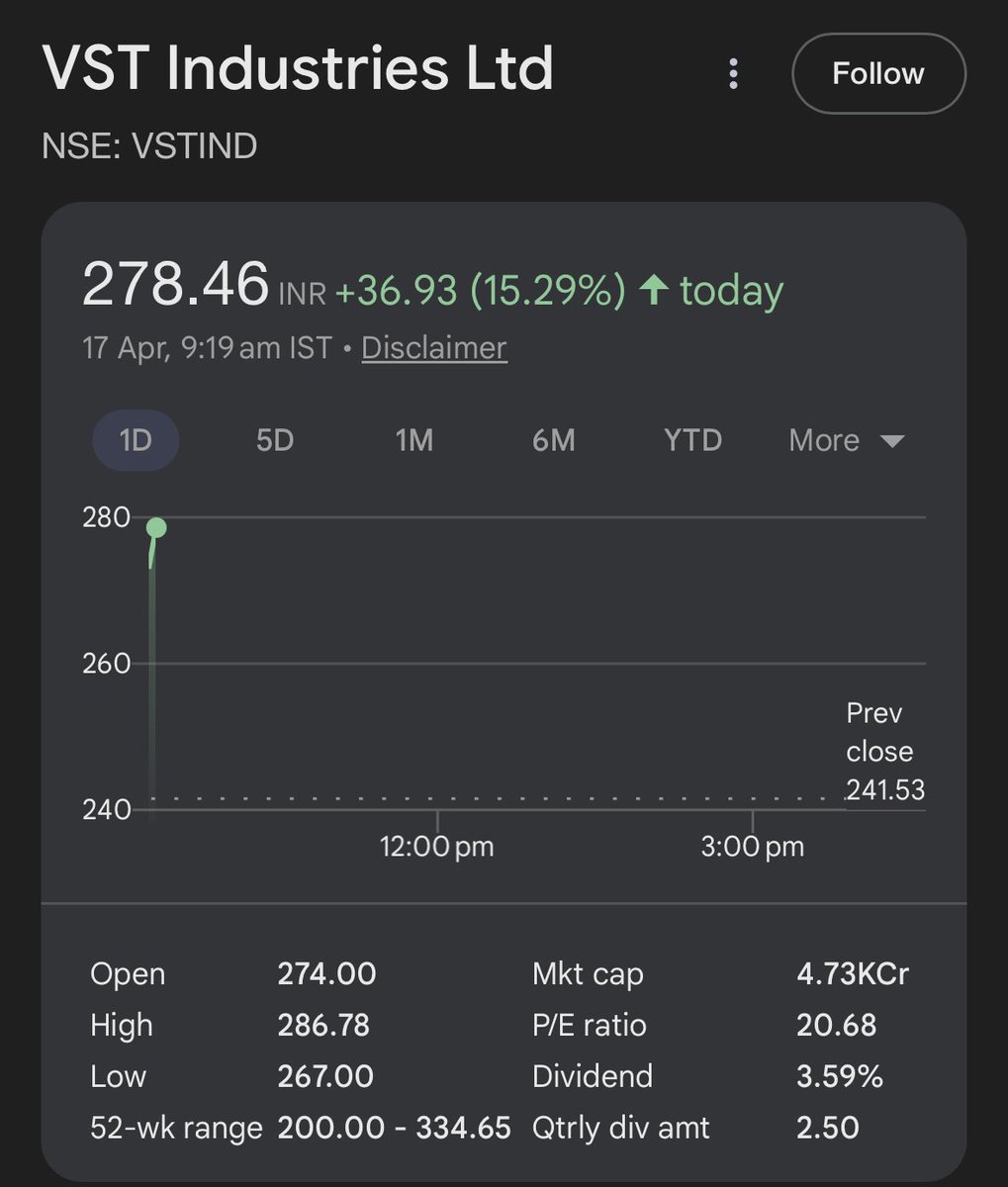This screenshot has width=1008, height=1187.
Task: Open the Disclaimer link
Action: point(434,348)
